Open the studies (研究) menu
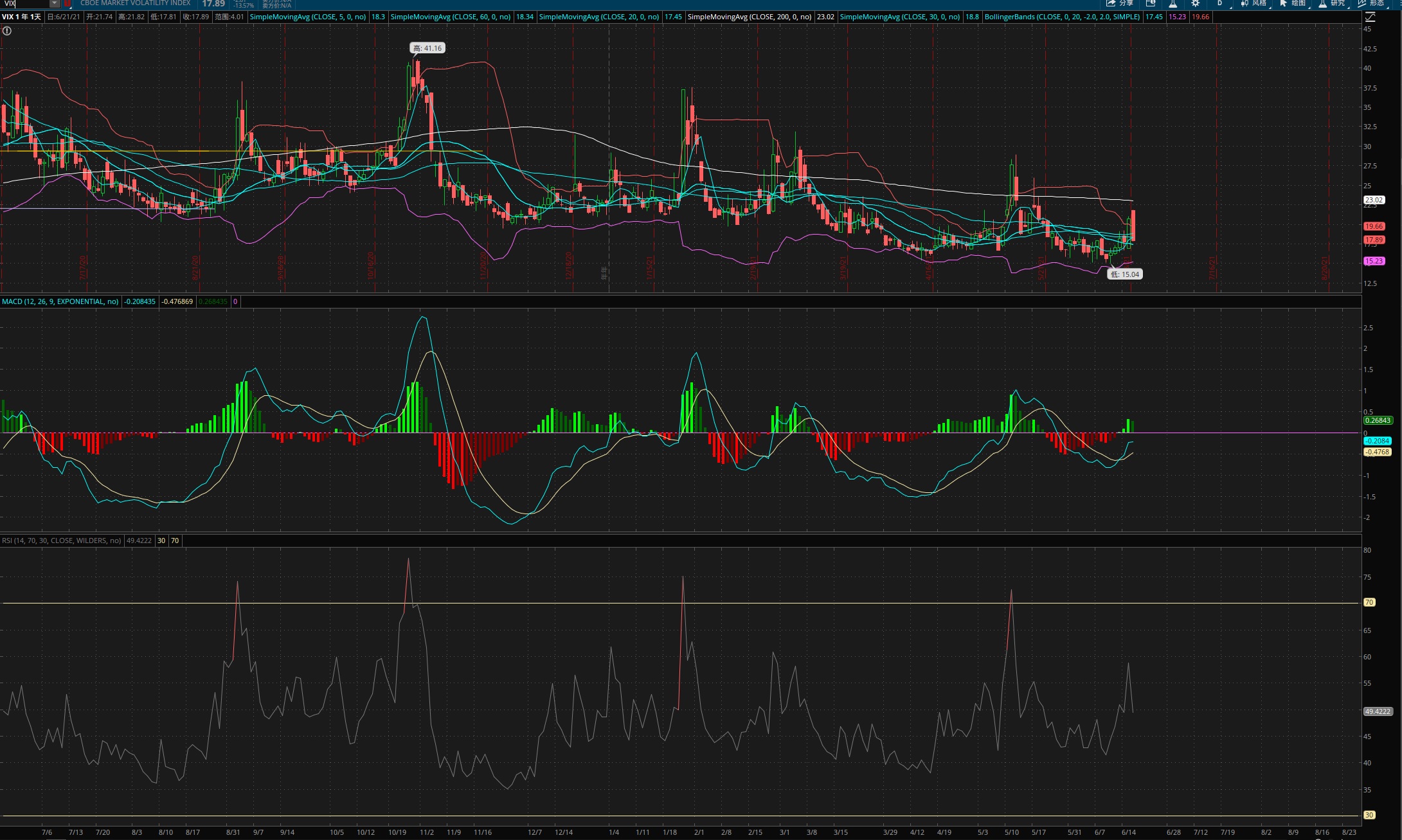Viewport: 1402px width, 840px height. (1331, 3)
